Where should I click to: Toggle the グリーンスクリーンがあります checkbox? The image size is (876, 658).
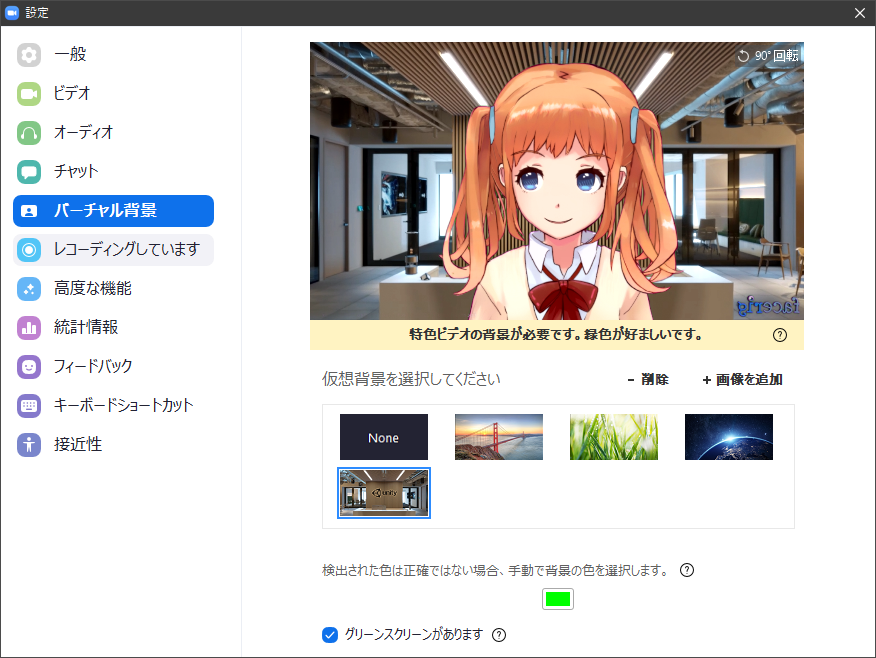[329, 634]
